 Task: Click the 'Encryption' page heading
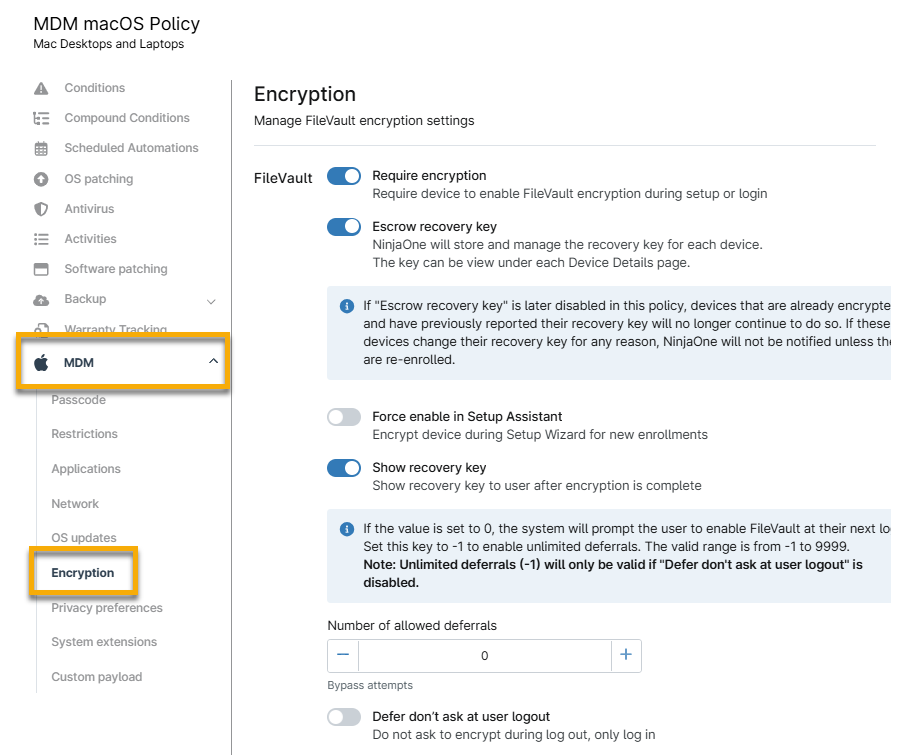coord(305,94)
